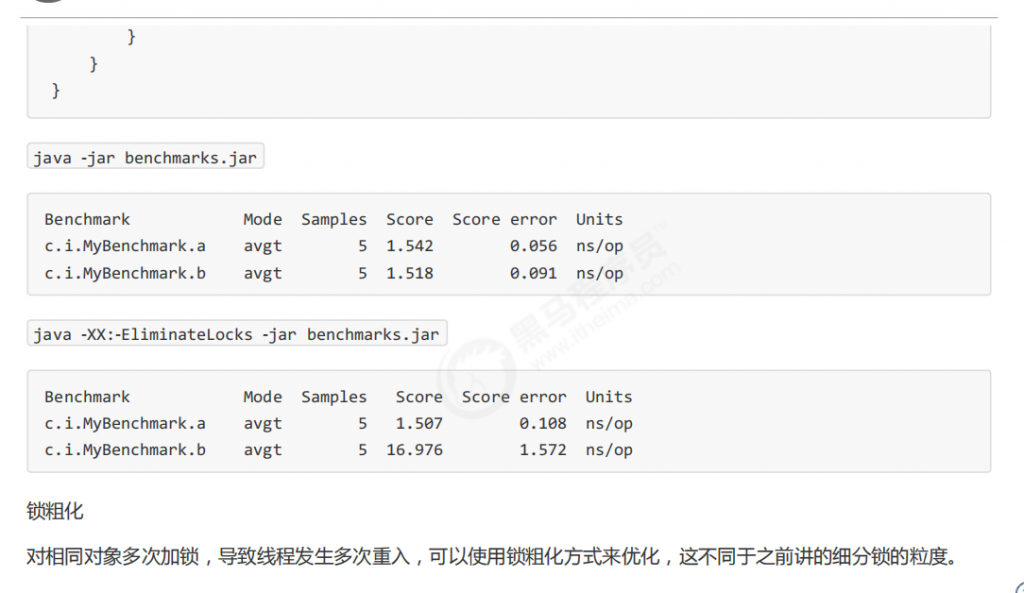
Task: Select the 锁粗化 section heading
Action: (55, 512)
